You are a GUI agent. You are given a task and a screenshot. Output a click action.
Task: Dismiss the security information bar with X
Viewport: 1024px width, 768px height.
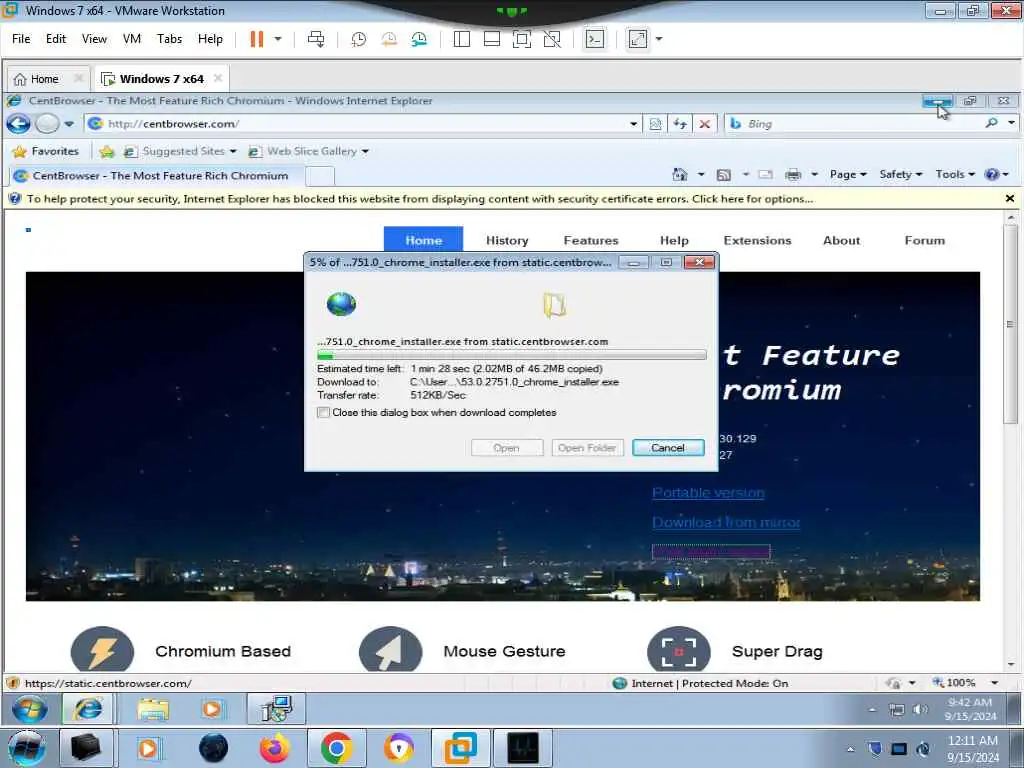[1010, 199]
